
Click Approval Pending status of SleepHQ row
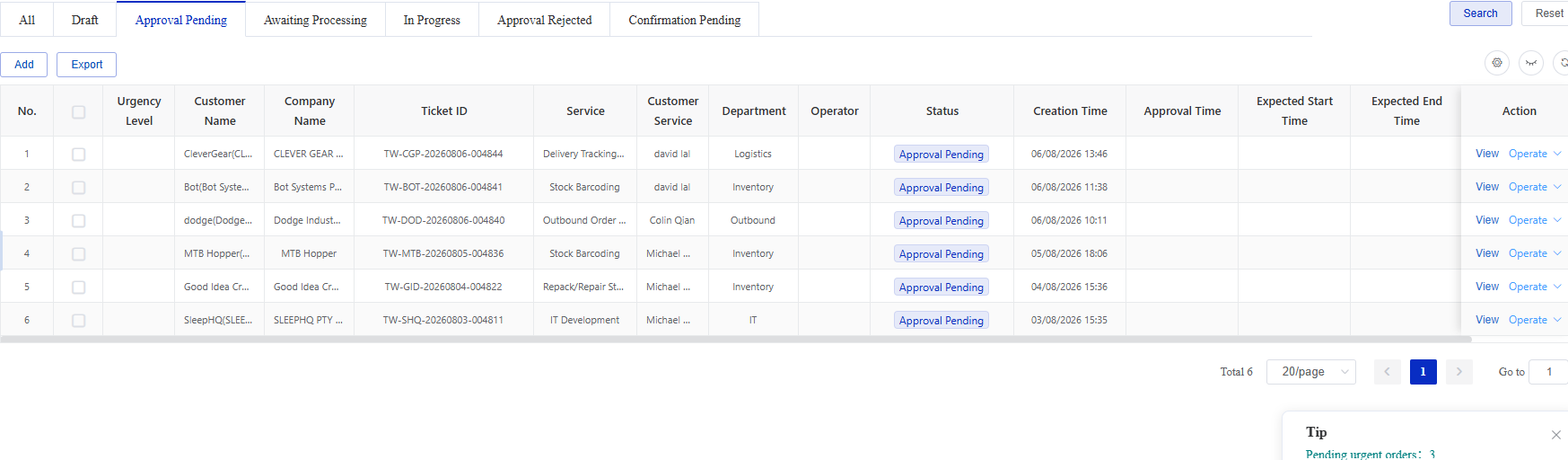coord(942,321)
